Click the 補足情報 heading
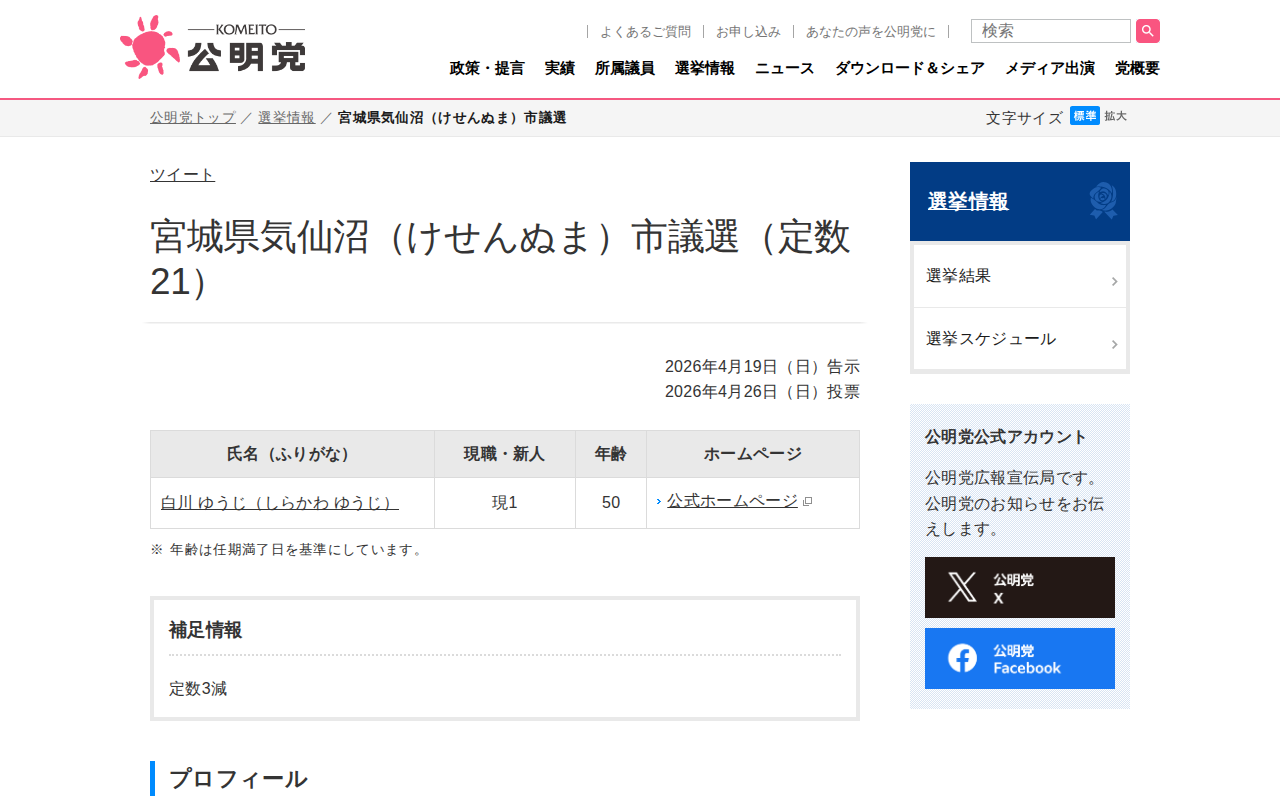Screen dimensions: 1280x800 (205, 630)
